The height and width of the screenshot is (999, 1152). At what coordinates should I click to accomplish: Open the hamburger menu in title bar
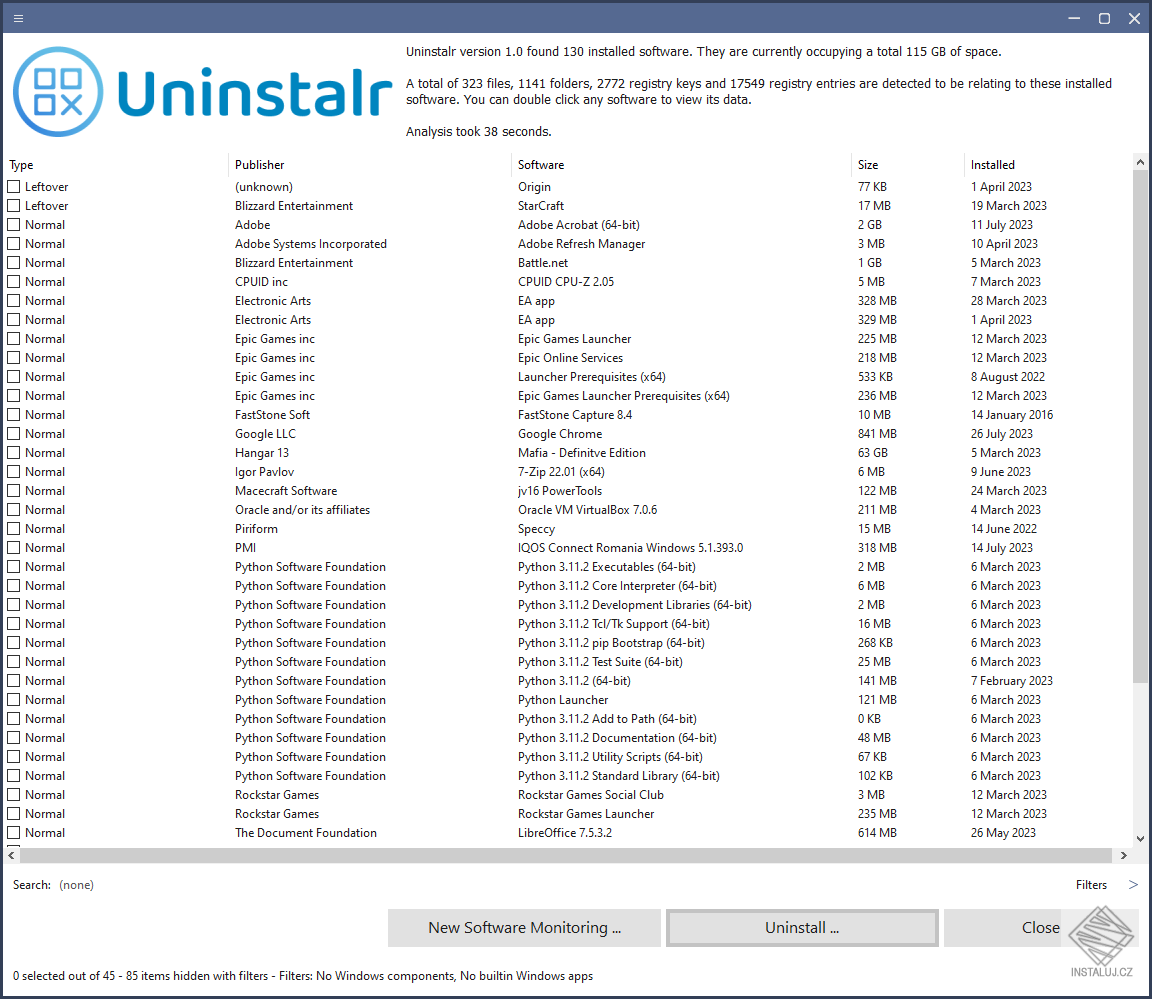coord(18,18)
